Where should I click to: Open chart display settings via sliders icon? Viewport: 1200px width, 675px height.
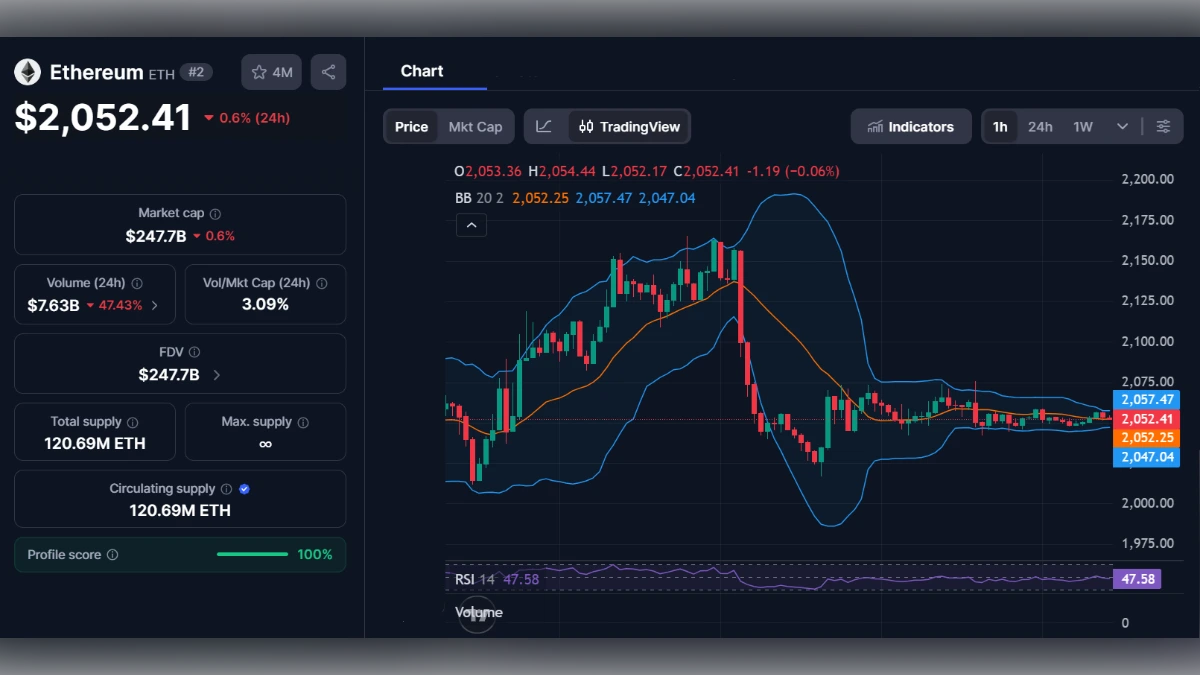click(1163, 126)
